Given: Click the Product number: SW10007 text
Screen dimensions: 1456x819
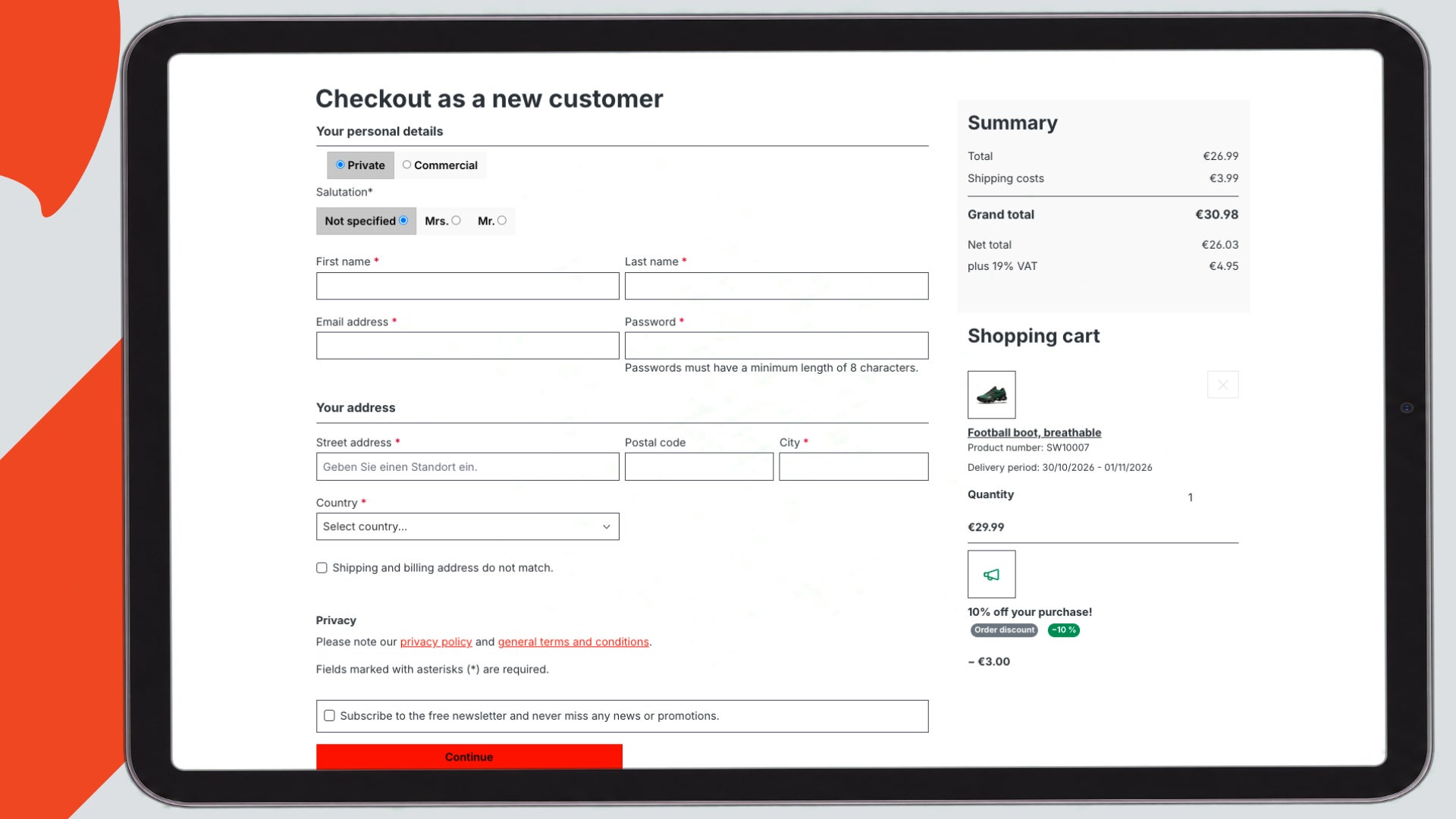Looking at the screenshot, I should [1028, 448].
